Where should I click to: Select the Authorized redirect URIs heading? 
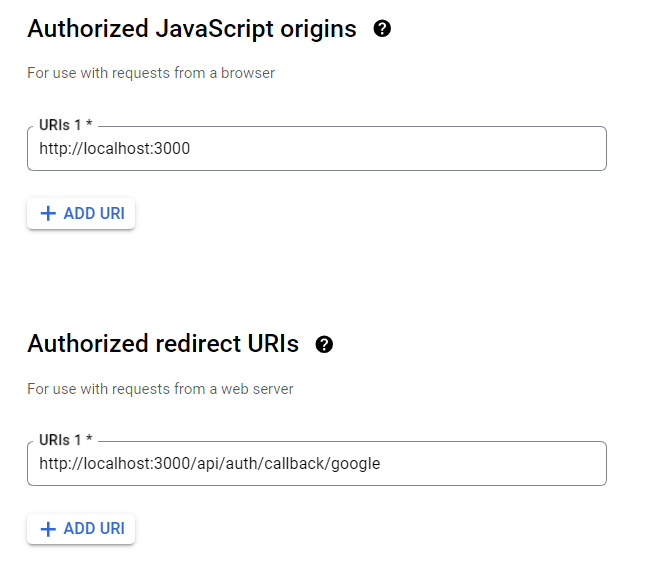[x=163, y=344]
